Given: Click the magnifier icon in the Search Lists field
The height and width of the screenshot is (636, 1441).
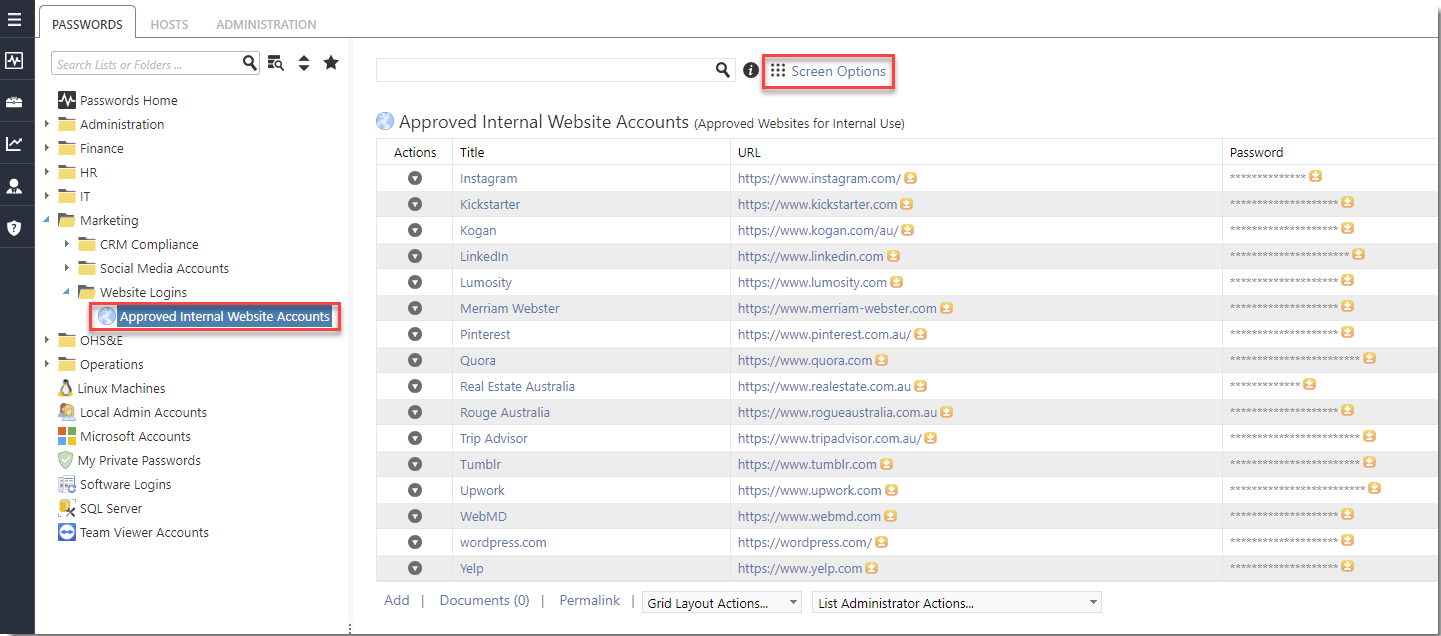Looking at the screenshot, I should 249,62.
